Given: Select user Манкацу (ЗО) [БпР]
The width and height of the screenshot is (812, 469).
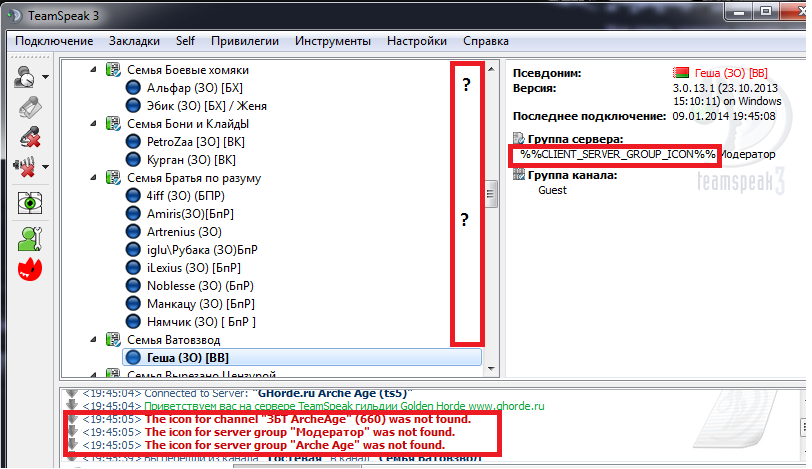Looking at the screenshot, I should click(200, 304).
